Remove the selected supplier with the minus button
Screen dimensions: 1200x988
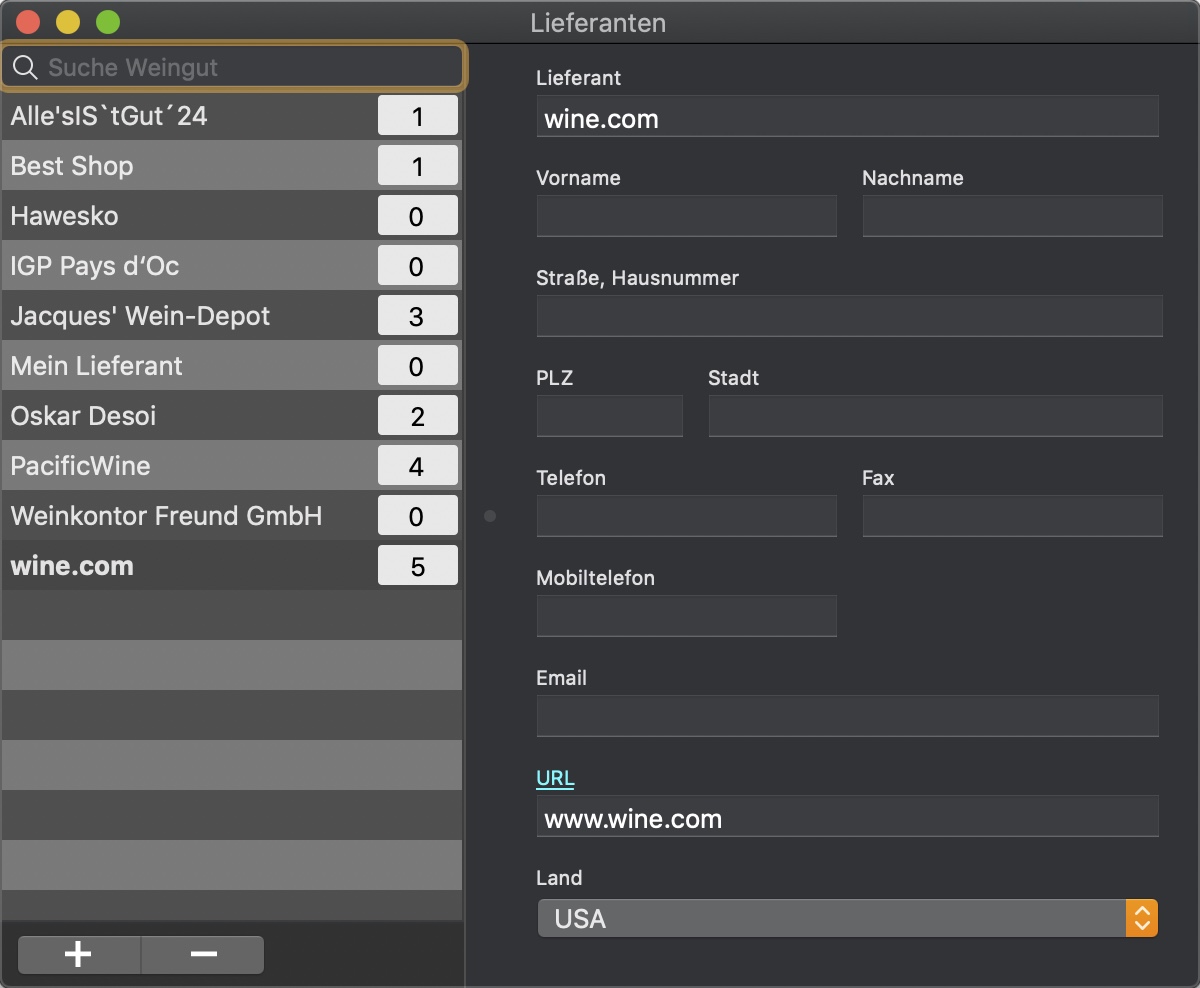tap(203, 954)
